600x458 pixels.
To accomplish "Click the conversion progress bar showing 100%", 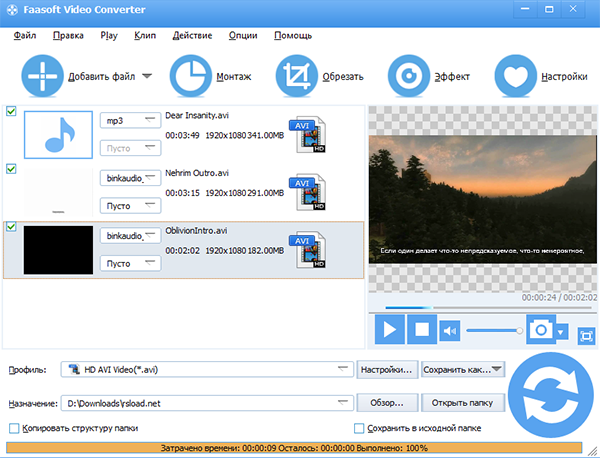I will click(x=294, y=448).
